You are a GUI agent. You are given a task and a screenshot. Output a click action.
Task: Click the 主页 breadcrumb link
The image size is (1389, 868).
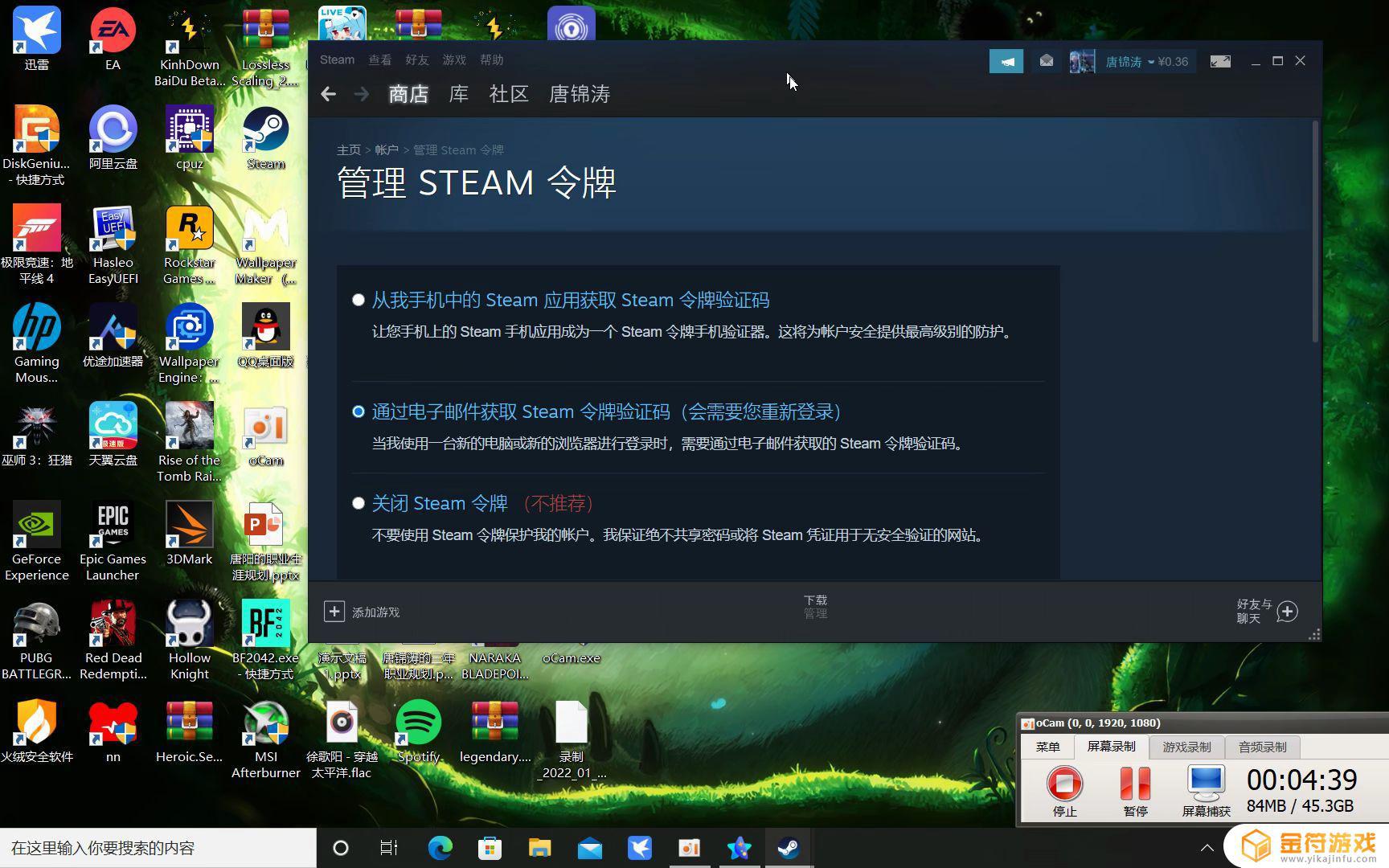[349, 150]
